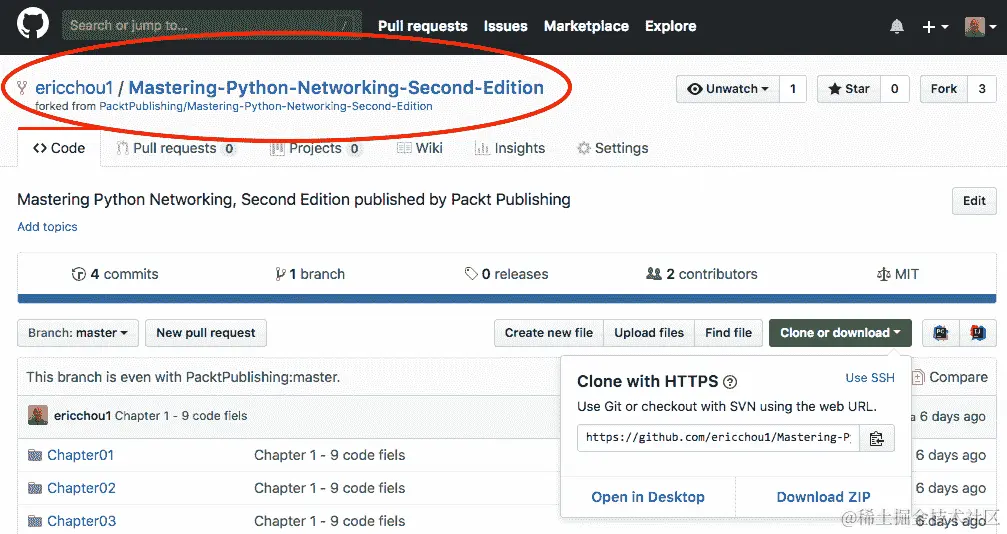Star this repository
Screen dimensions: 1007x534
(848, 89)
